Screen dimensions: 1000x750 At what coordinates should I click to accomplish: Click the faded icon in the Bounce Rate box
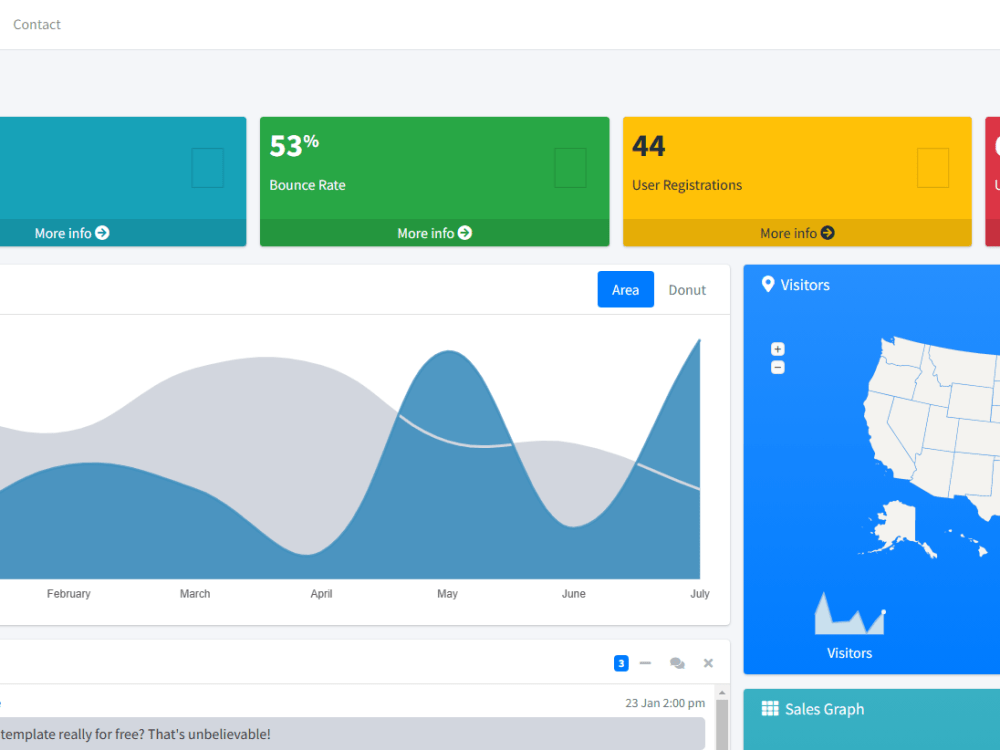point(570,168)
